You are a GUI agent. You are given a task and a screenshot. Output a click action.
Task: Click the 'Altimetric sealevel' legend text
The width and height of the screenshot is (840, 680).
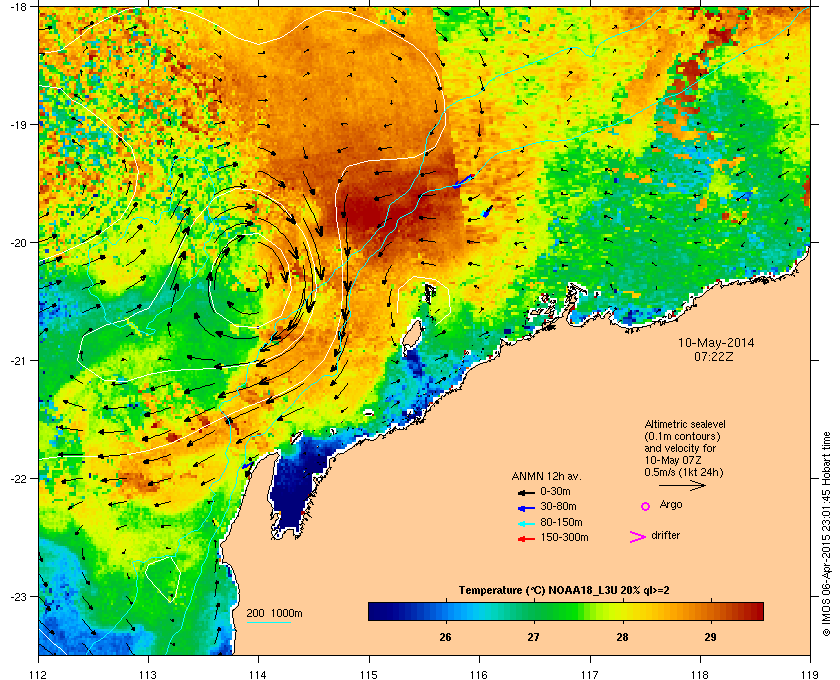click(685, 424)
